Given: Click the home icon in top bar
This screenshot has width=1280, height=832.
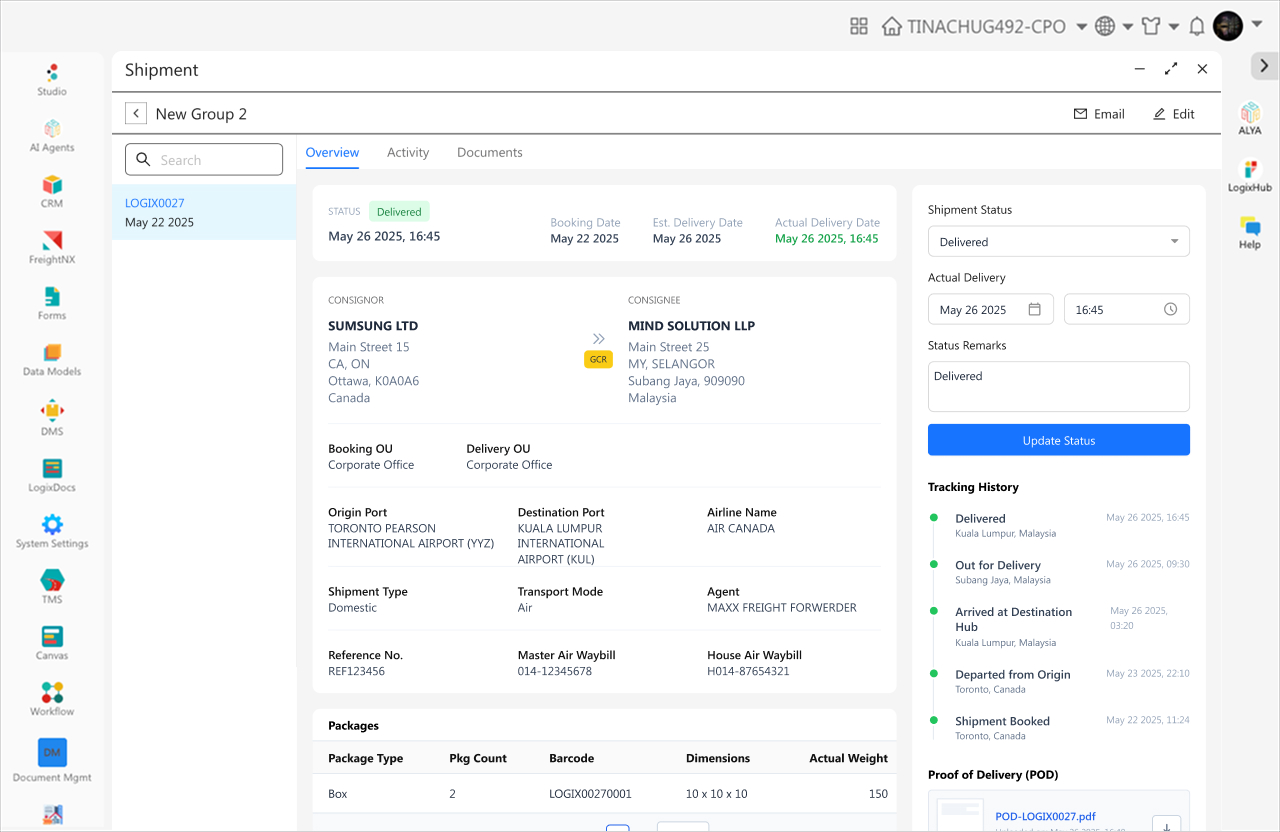Looking at the screenshot, I should (892, 26).
